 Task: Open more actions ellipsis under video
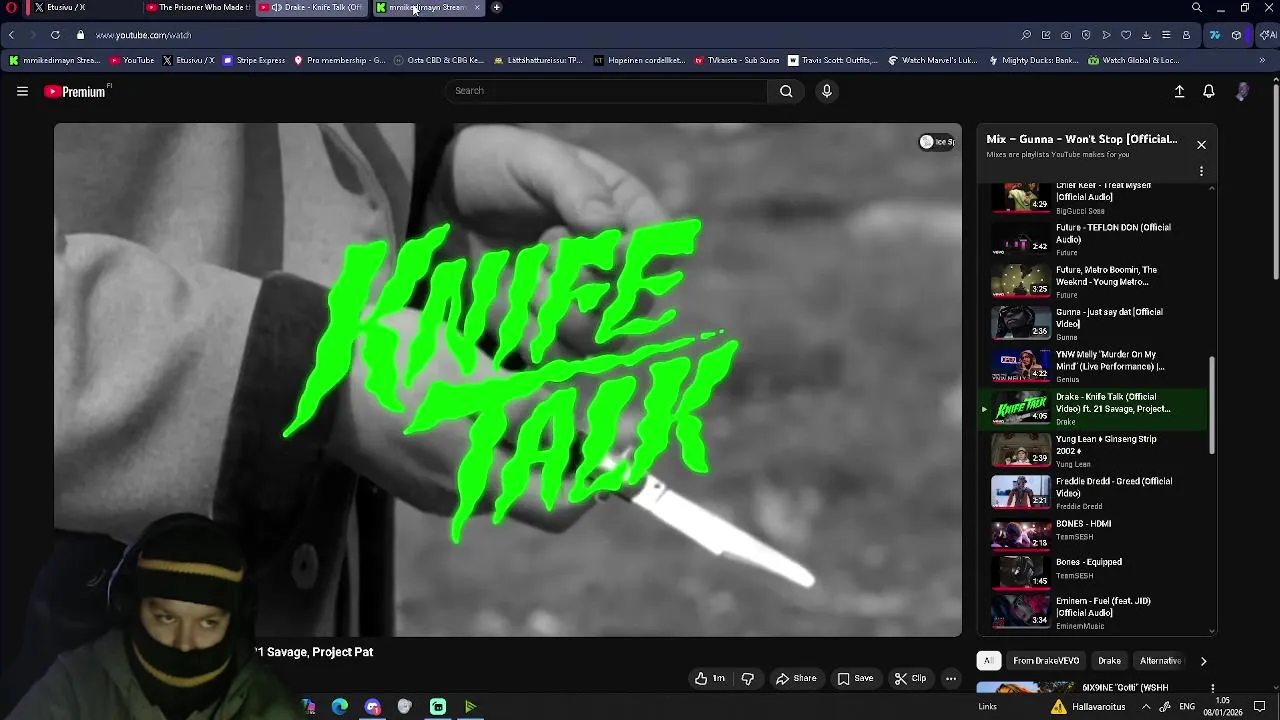coord(951,678)
